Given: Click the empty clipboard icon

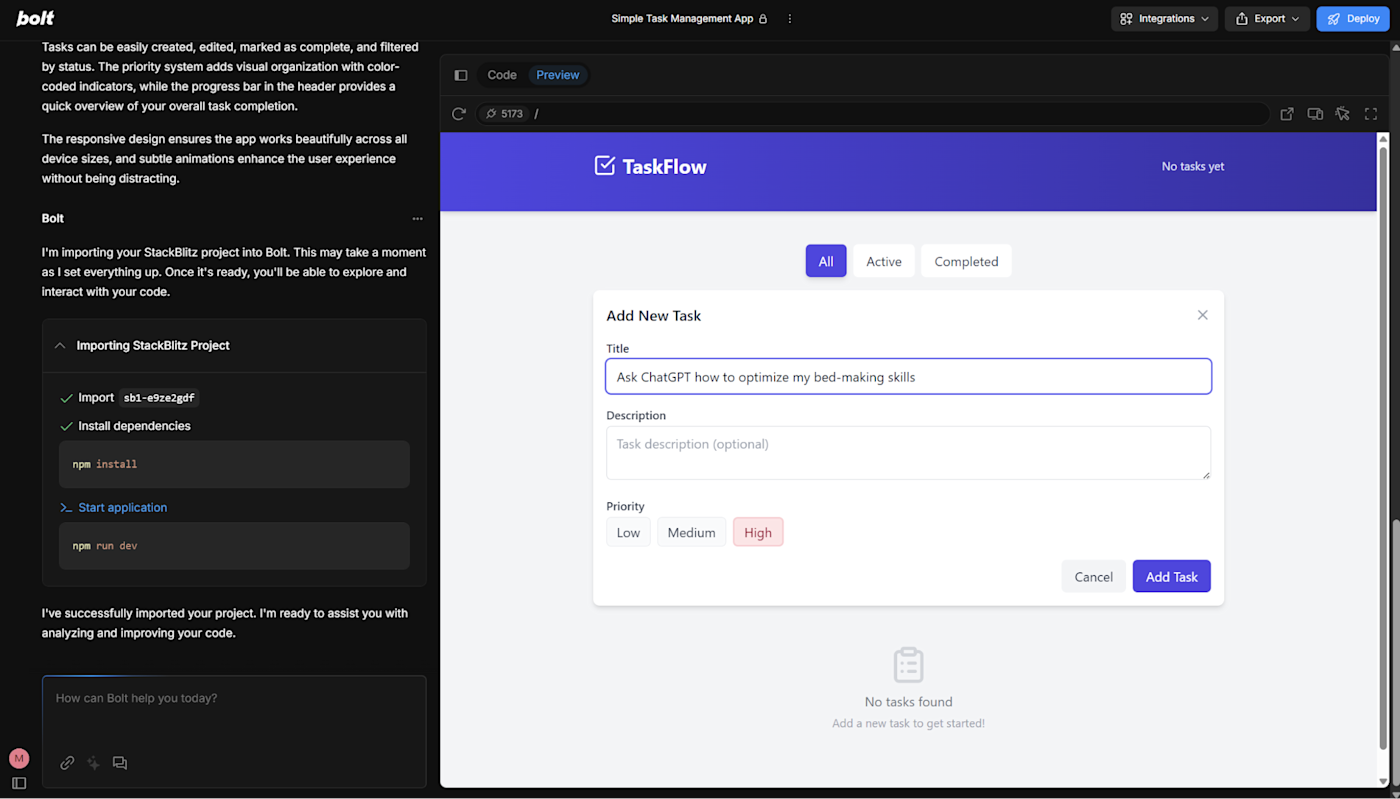Looking at the screenshot, I should [908, 665].
